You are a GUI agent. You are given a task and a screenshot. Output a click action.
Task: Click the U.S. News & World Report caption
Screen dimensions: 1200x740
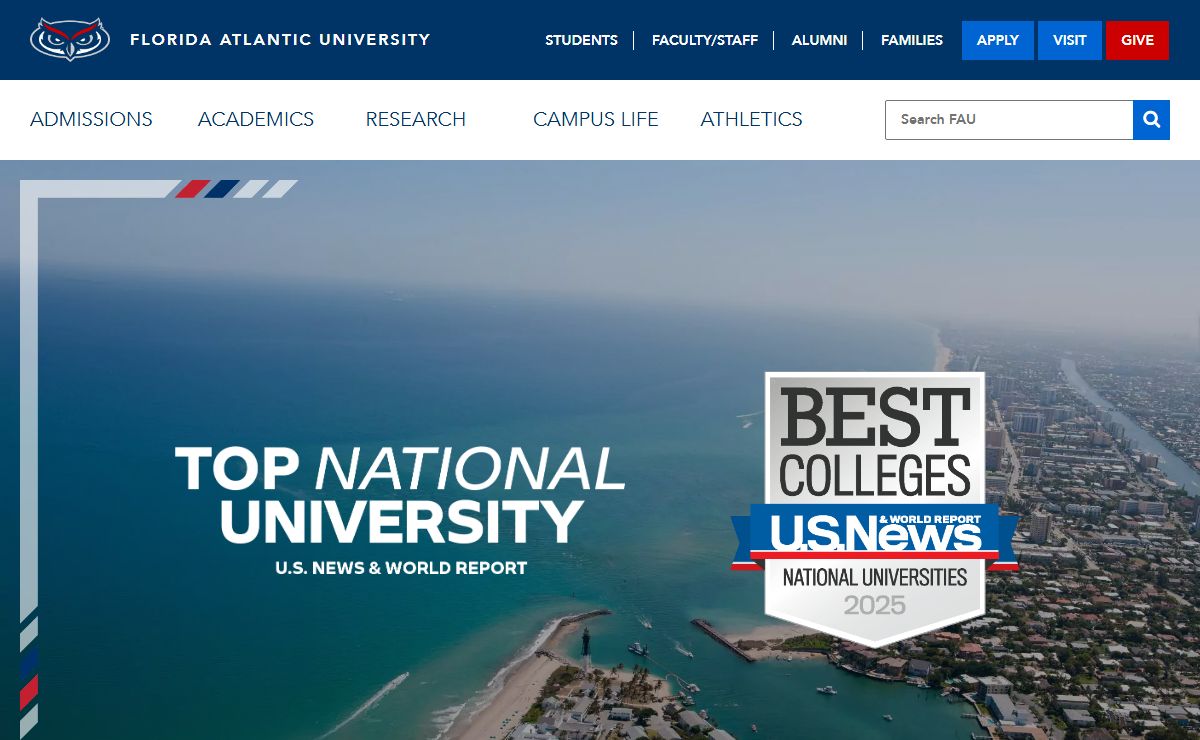click(x=401, y=568)
